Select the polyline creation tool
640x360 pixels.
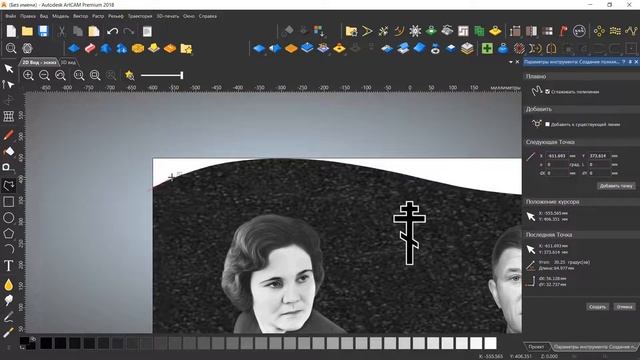click(x=9, y=185)
